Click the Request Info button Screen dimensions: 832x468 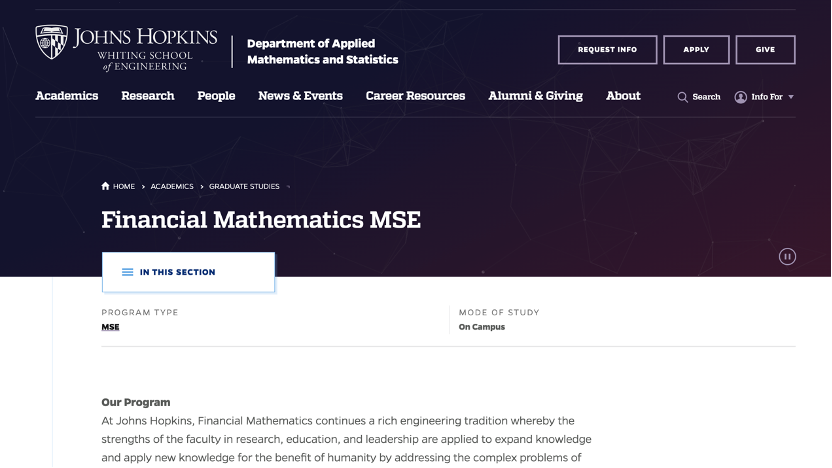[607, 50]
